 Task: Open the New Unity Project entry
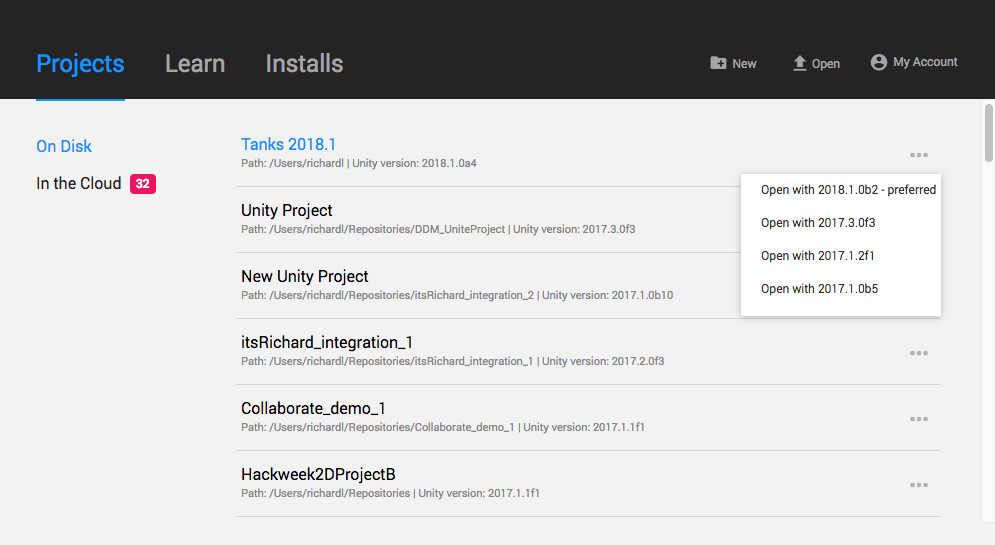tap(305, 276)
